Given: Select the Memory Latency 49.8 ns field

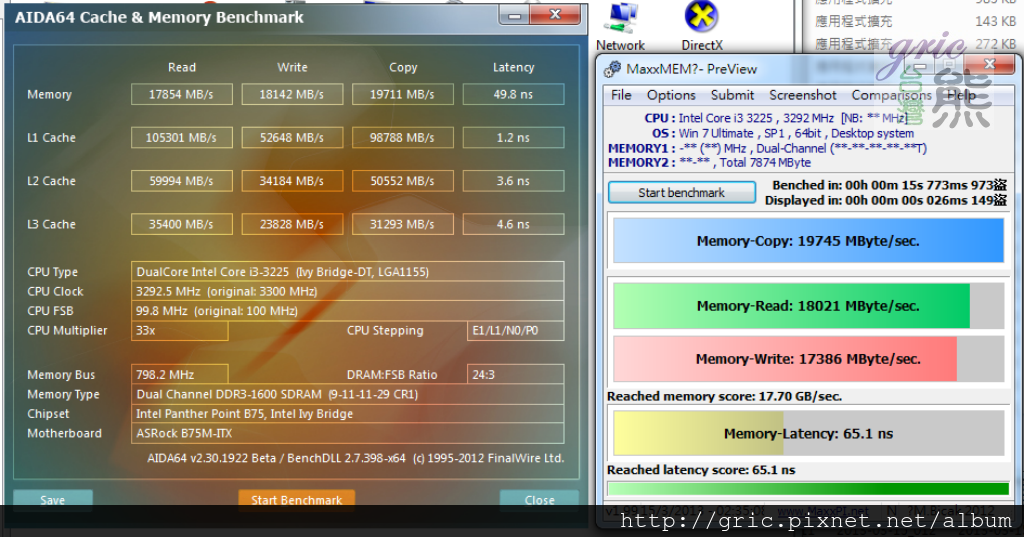Looking at the screenshot, I should point(513,94).
